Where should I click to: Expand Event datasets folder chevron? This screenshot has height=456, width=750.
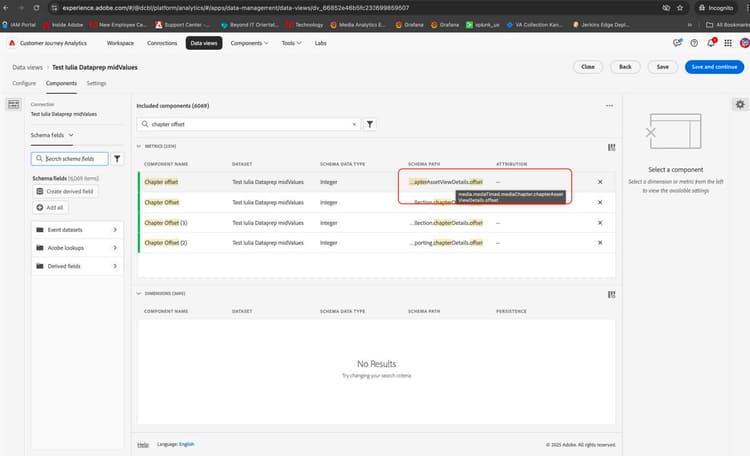click(x=115, y=230)
